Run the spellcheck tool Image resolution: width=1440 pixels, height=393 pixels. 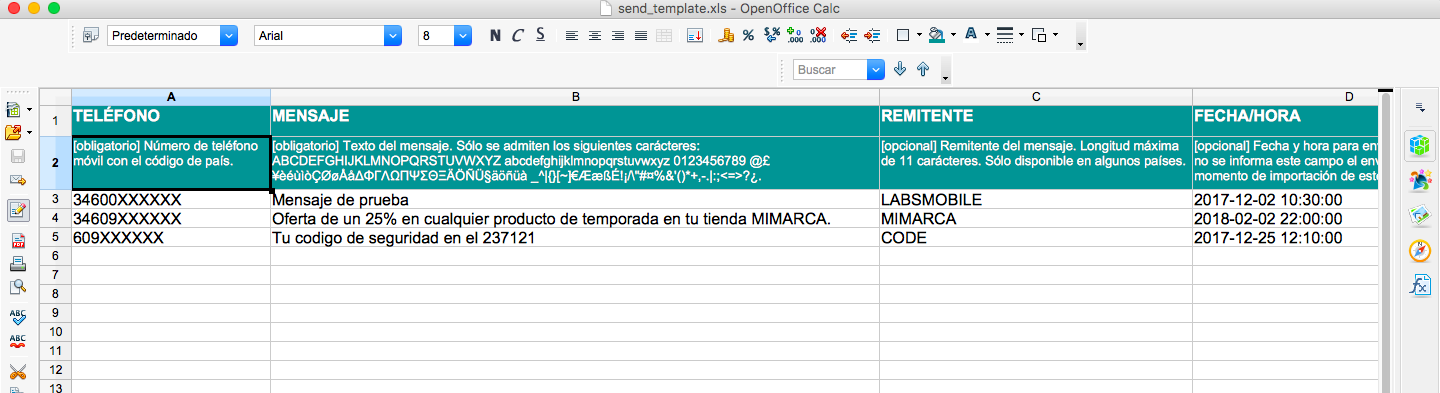pos(18,316)
